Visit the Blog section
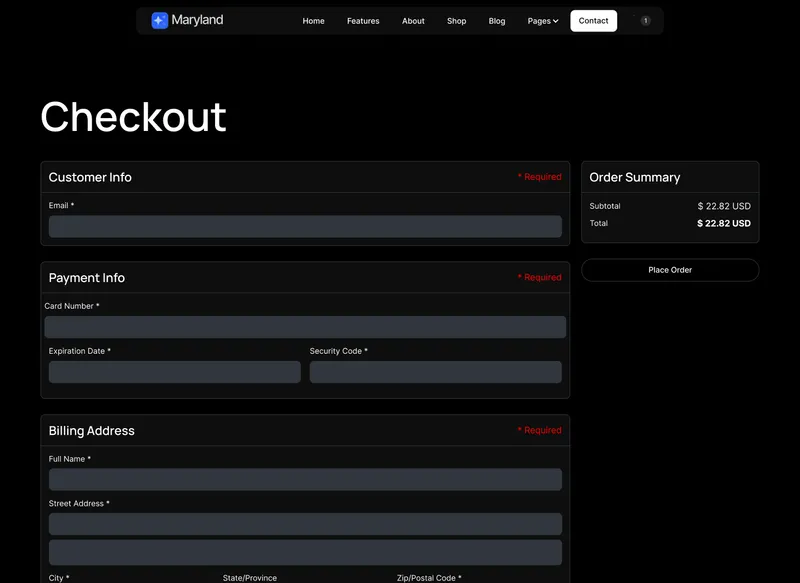Image resolution: width=800 pixels, height=583 pixels. coord(497,20)
